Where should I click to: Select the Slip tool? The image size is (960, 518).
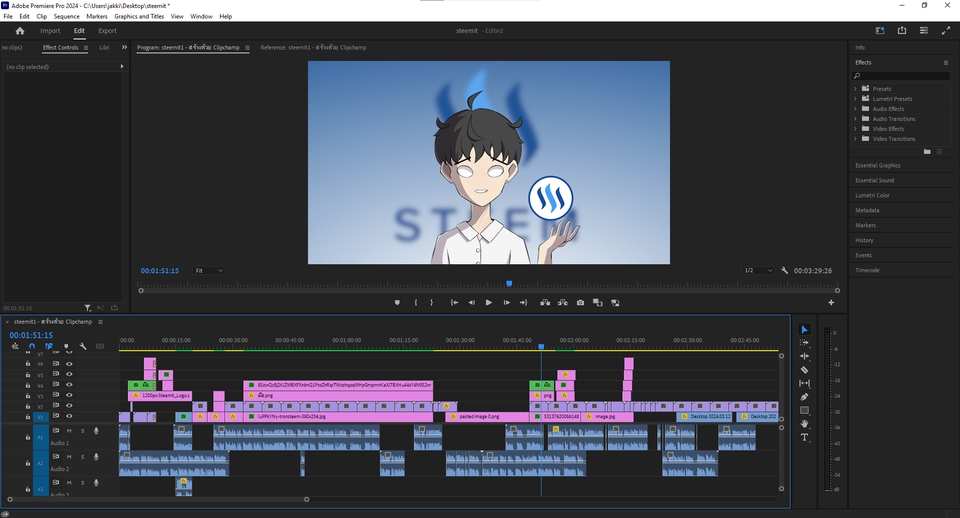[804, 383]
